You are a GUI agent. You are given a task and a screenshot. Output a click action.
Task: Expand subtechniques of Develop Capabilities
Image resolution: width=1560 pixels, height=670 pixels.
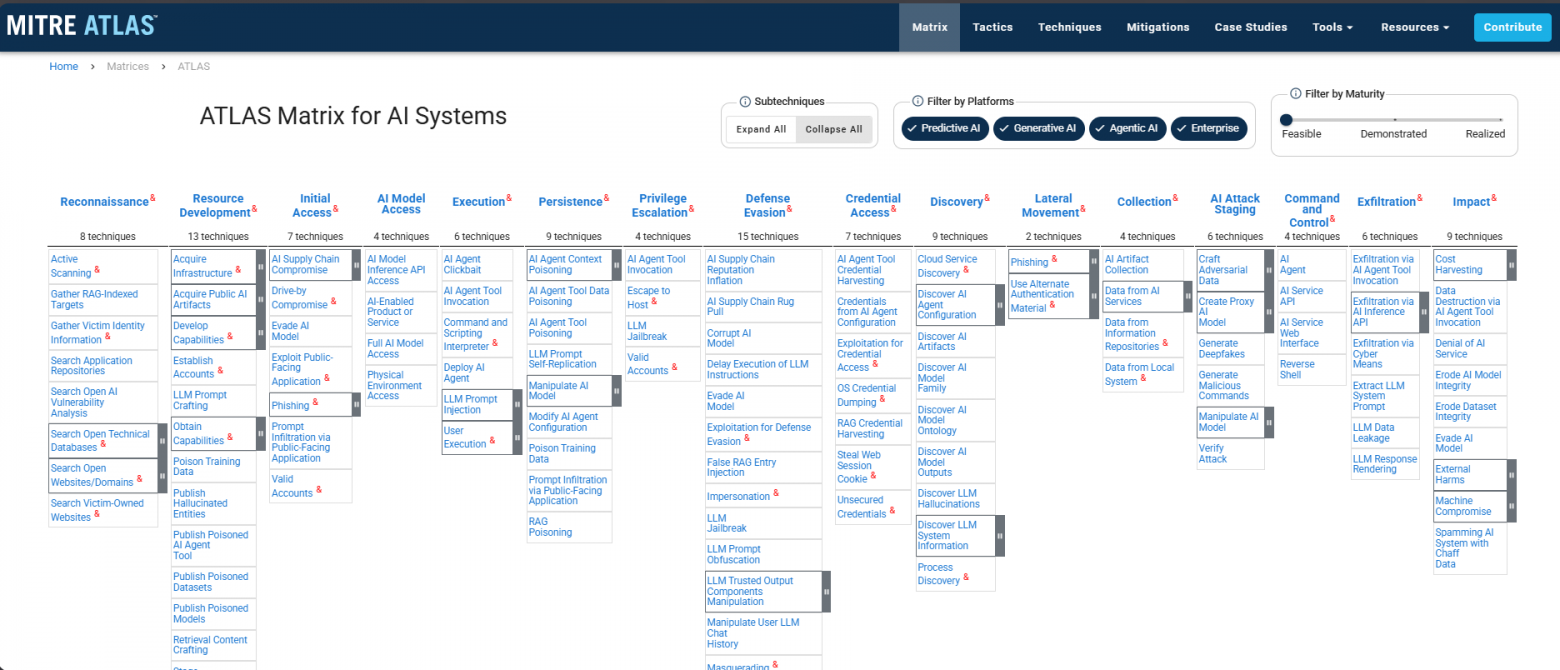pyautogui.click(x=261, y=333)
